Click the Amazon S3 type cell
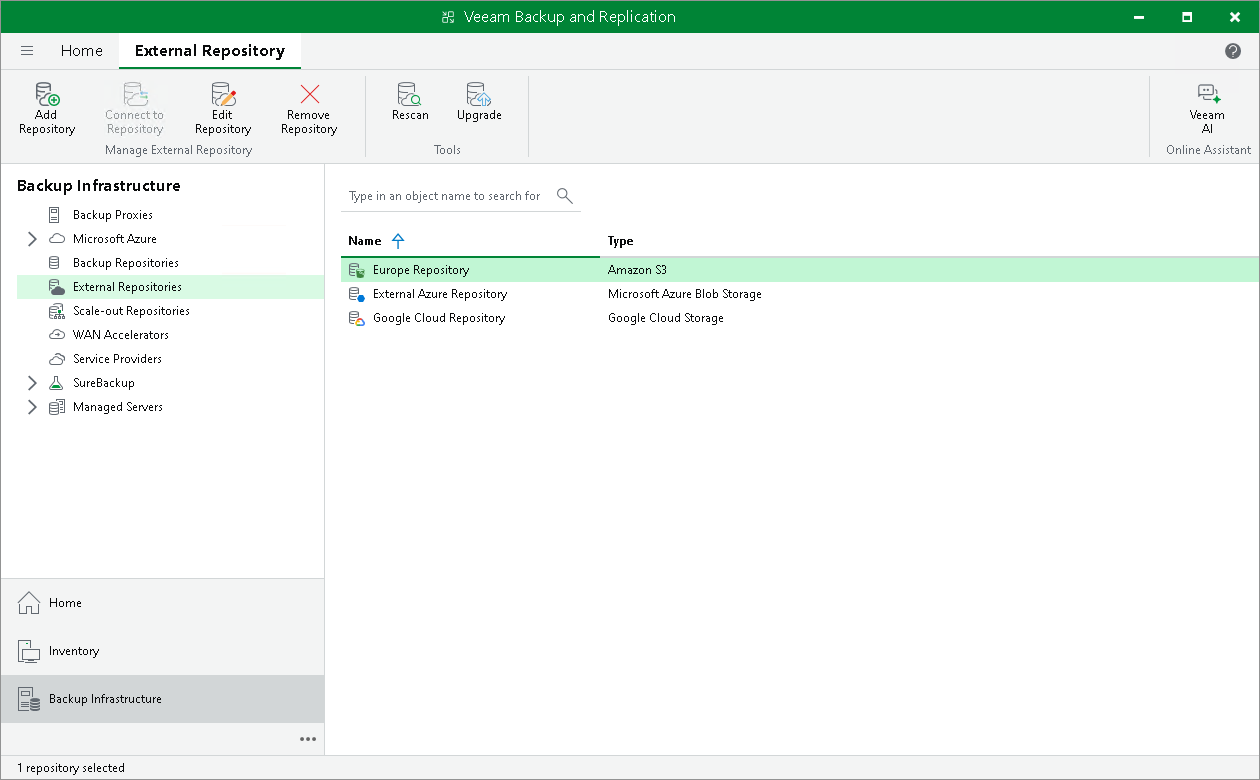1260x780 pixels. 637,270
